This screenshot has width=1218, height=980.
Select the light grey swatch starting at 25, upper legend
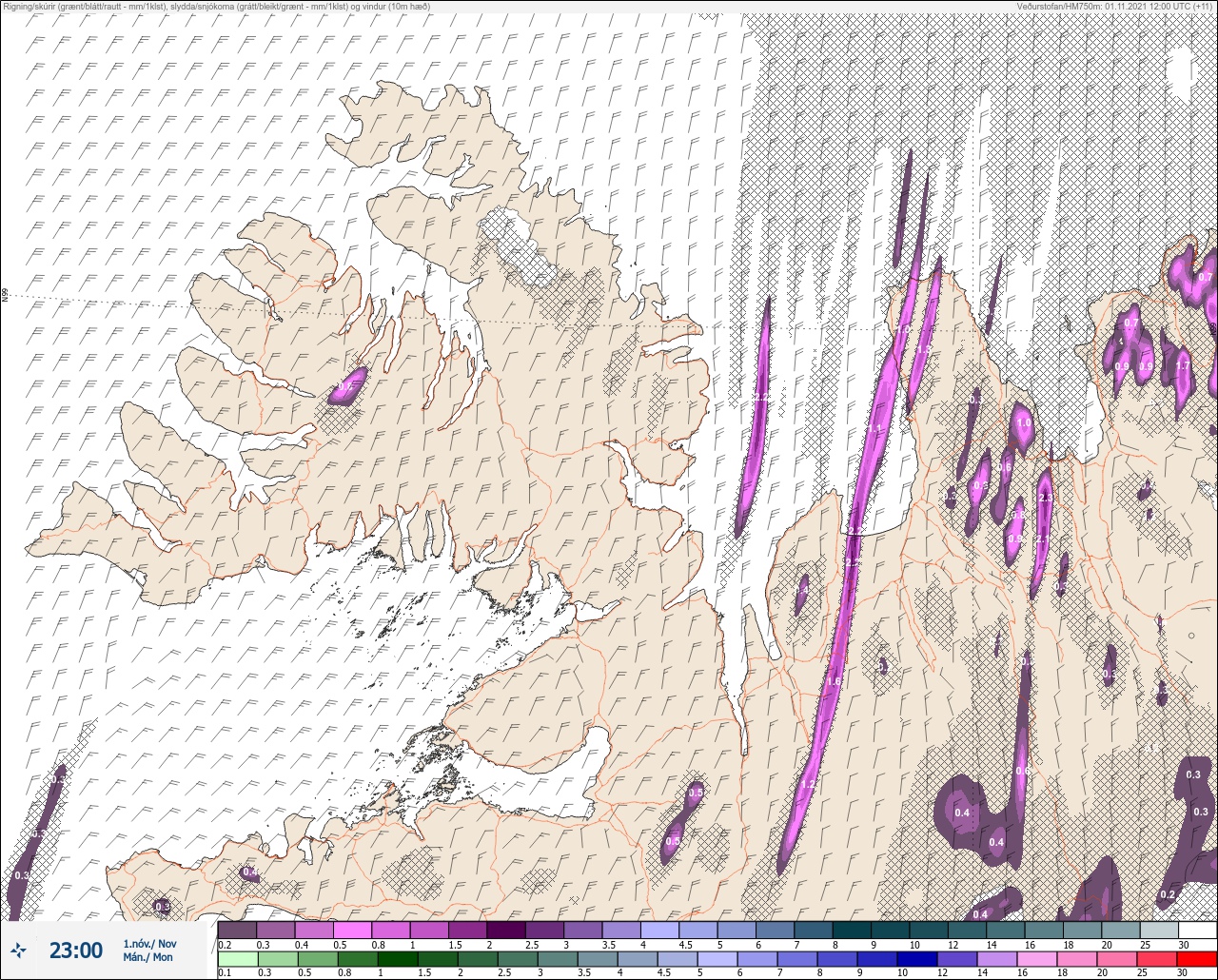pos(1158,930)
